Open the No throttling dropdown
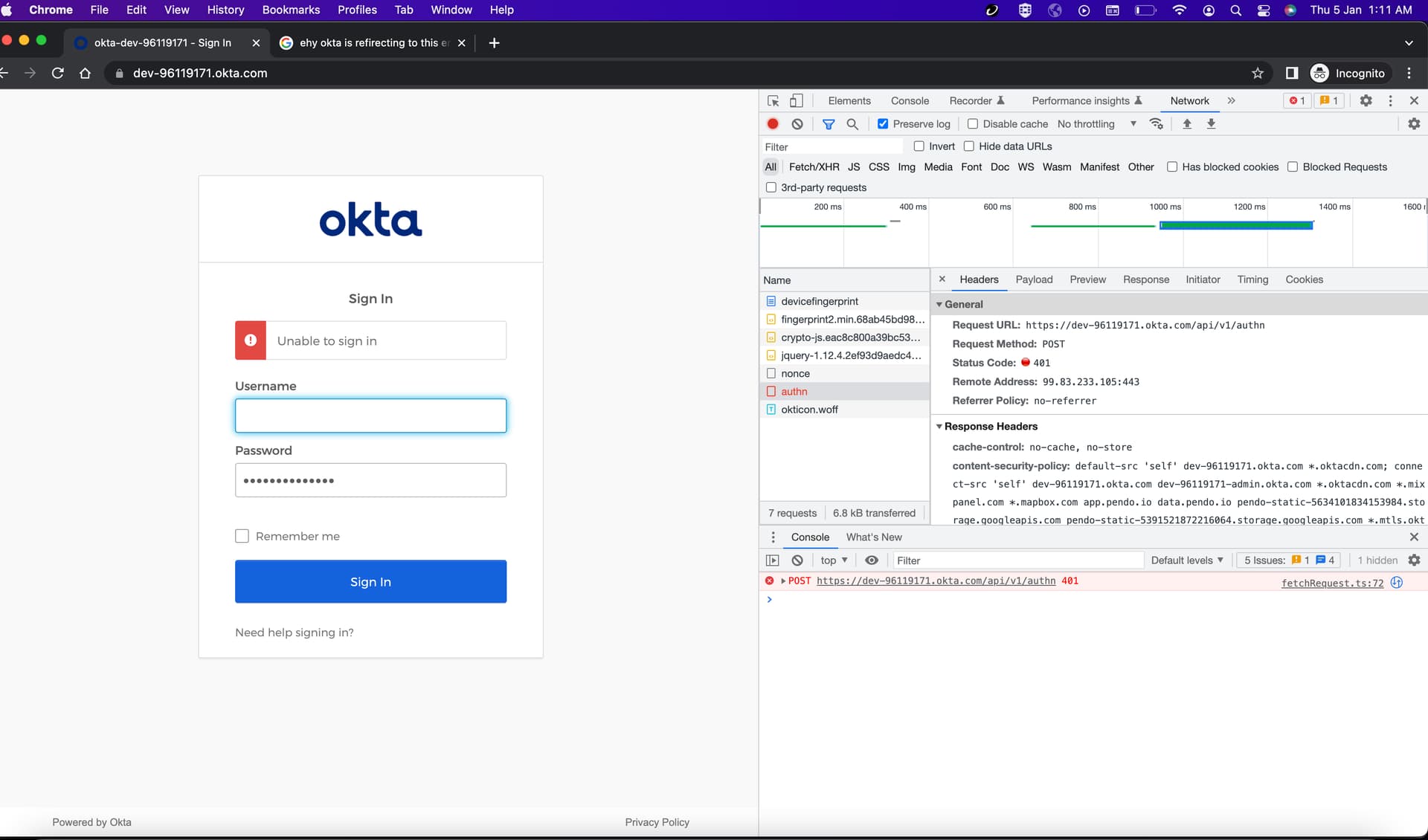Screen dimensions: 1428x840 point(1097,124)
